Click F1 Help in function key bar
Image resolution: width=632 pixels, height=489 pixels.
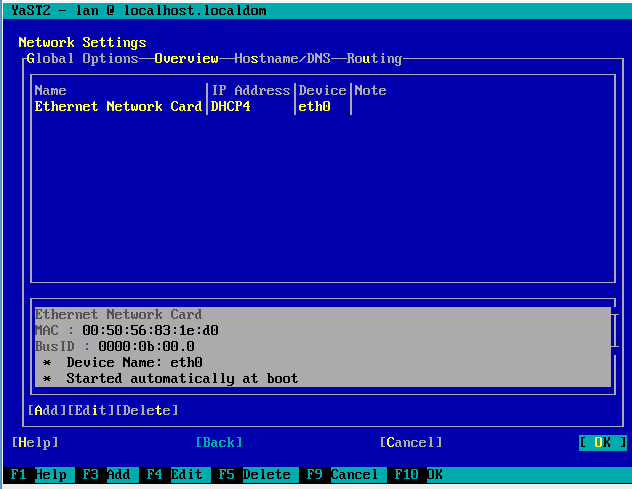tap(39, 474)
